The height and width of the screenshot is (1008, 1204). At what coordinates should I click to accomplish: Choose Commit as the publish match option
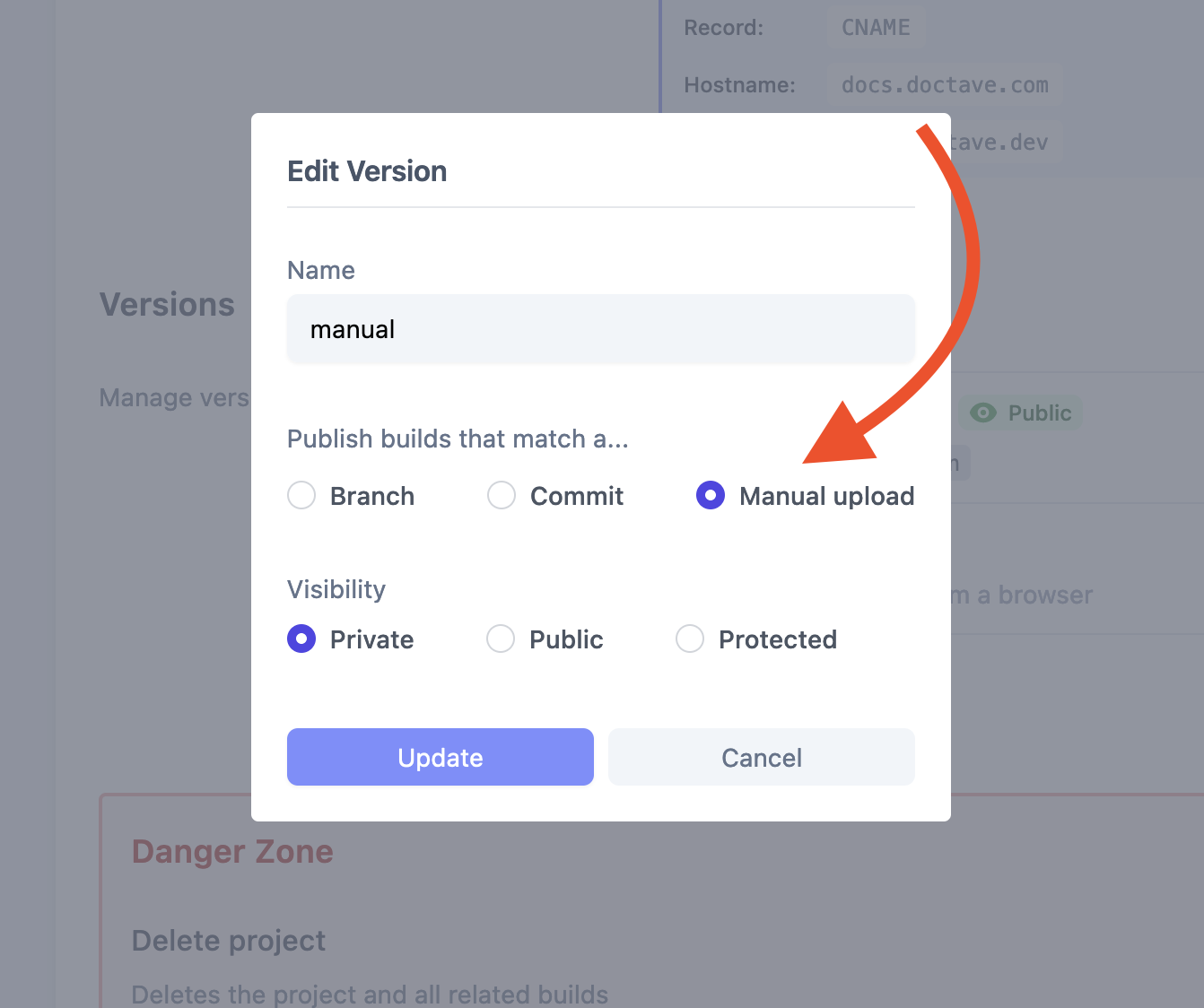pyautogui.click(x=501, y=495)
